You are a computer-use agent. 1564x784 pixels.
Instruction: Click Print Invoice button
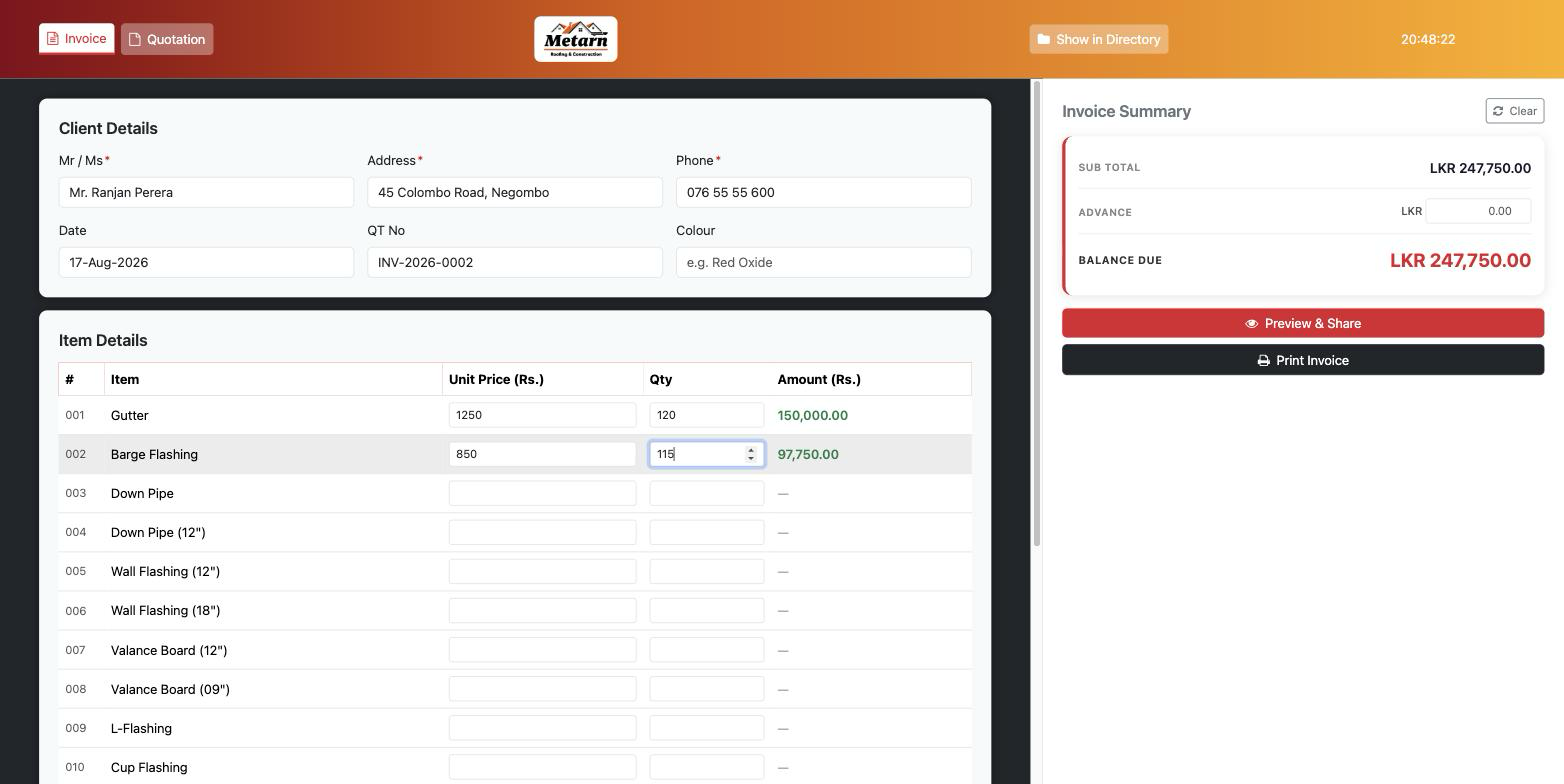(1303, 360)
